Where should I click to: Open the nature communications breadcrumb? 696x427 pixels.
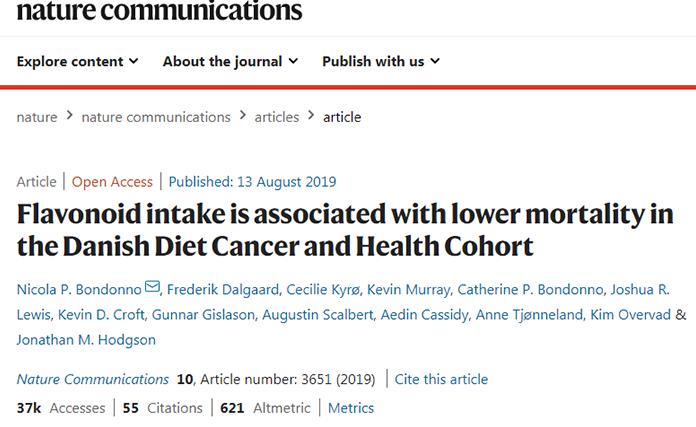(156, 117)
